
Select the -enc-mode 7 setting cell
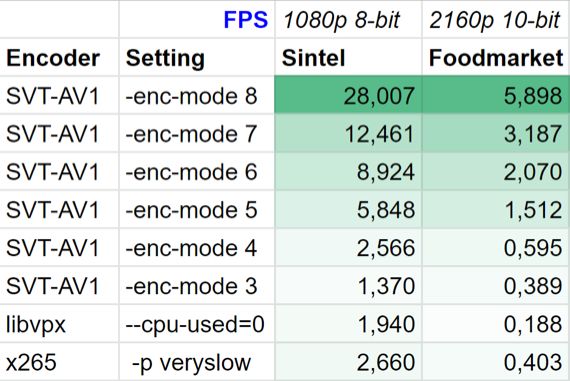click(197, 133)
